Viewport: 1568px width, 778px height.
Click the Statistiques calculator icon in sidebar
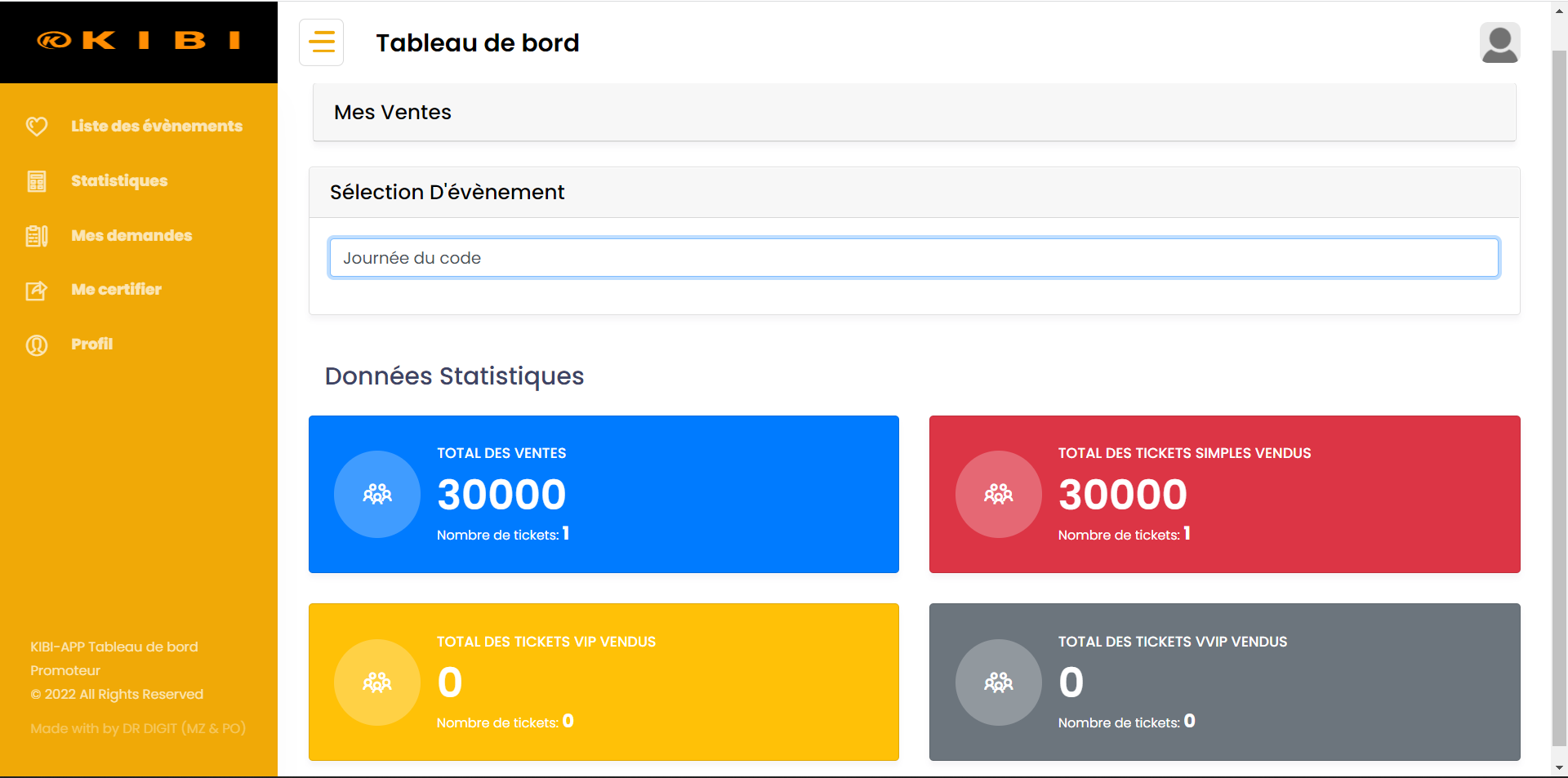(x=37, y=181)
